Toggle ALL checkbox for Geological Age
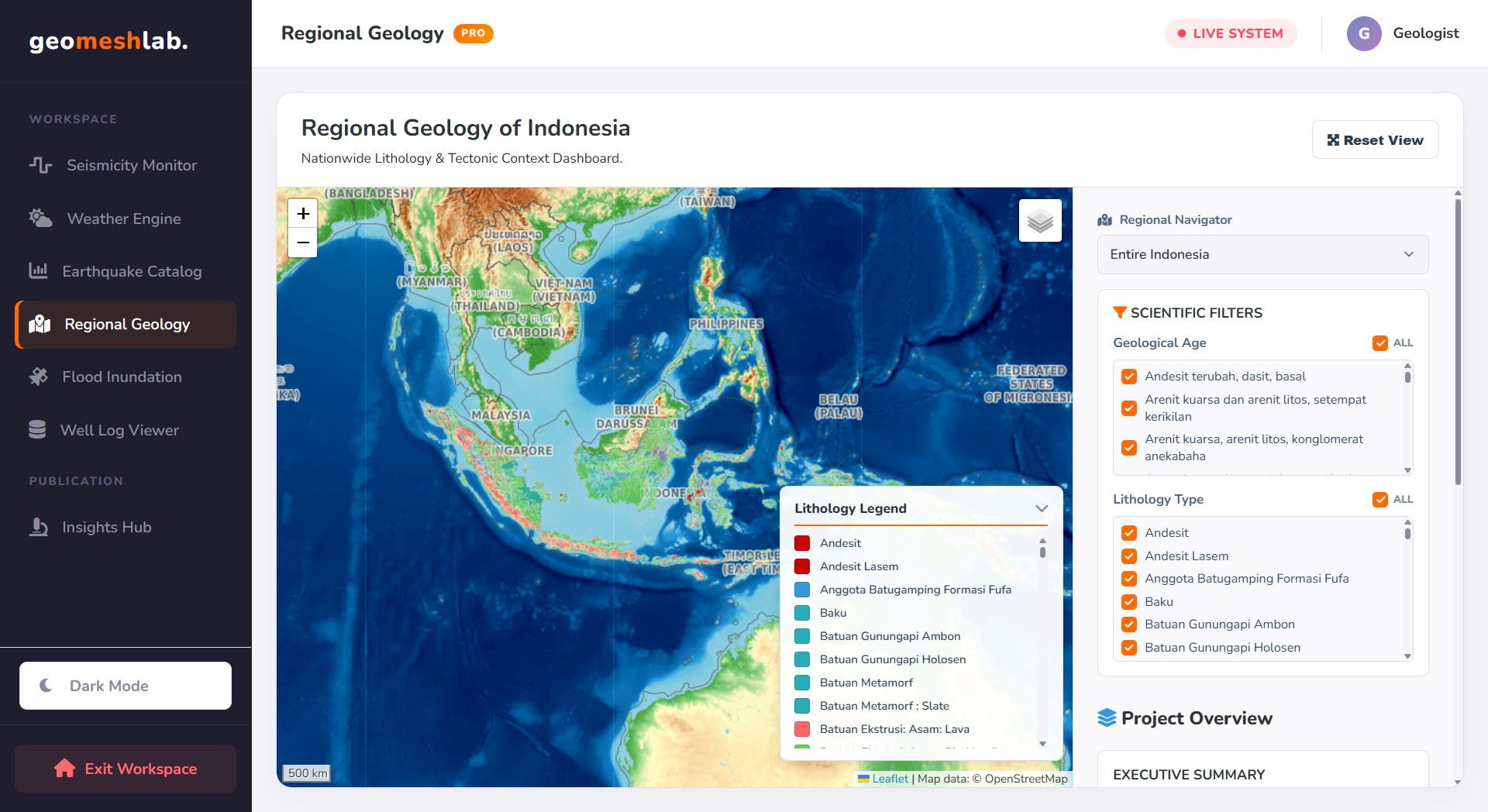 pos(1379,343)
